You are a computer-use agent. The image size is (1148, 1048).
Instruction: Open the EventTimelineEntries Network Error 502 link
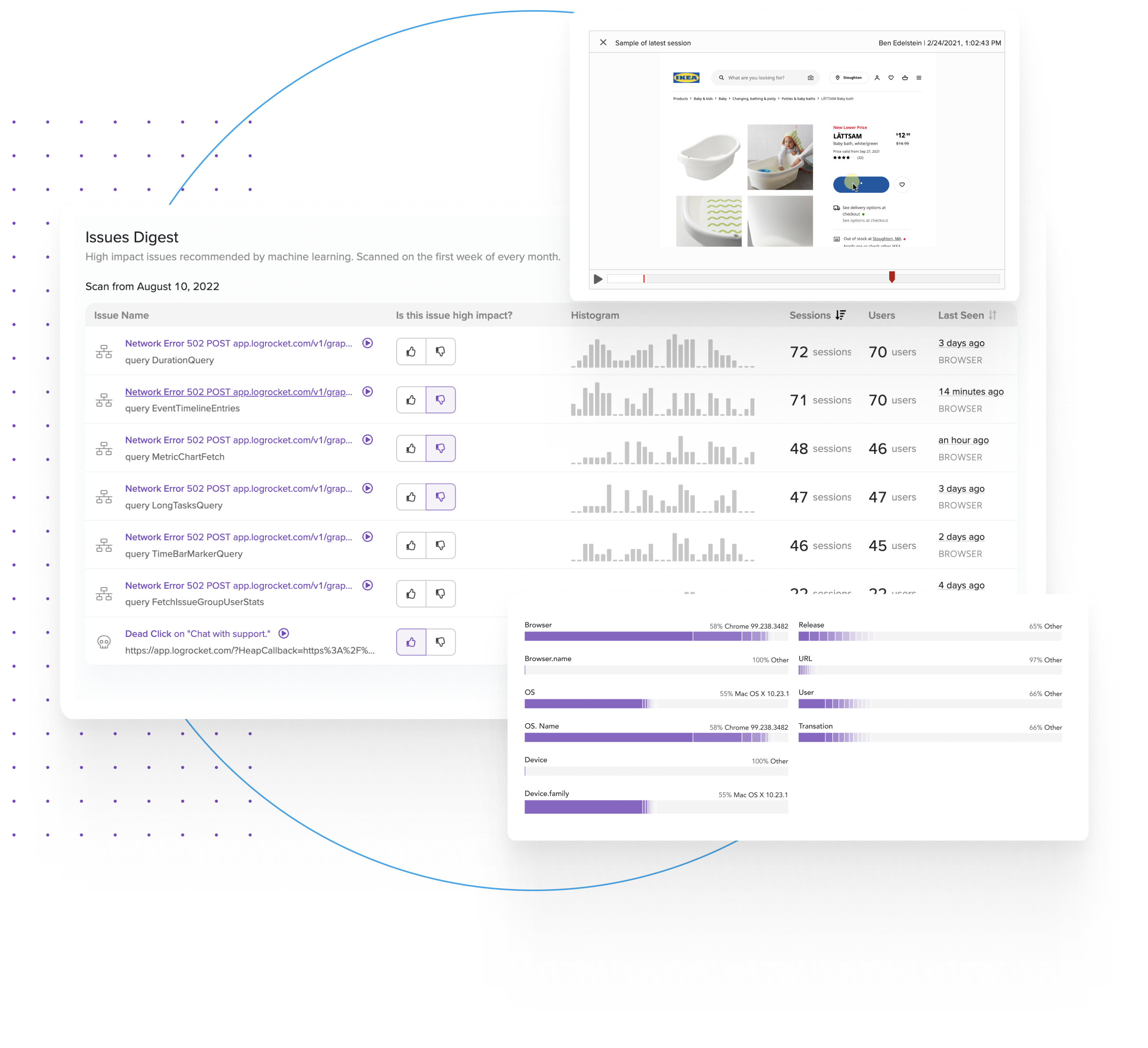click(x=239, y=392)
